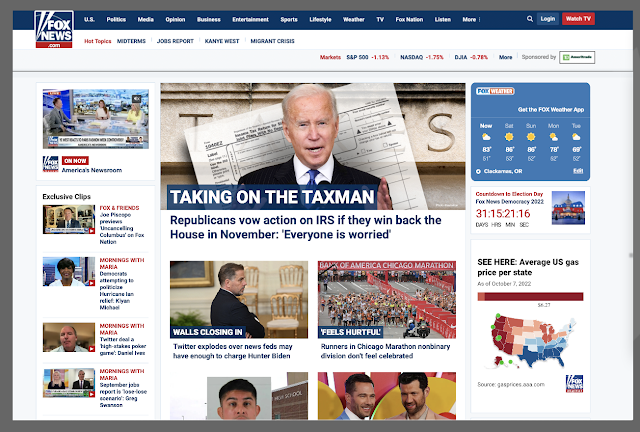Go to the Sports section
The width and height of the screenshot is (640, 432).
(x=289, y=19)
